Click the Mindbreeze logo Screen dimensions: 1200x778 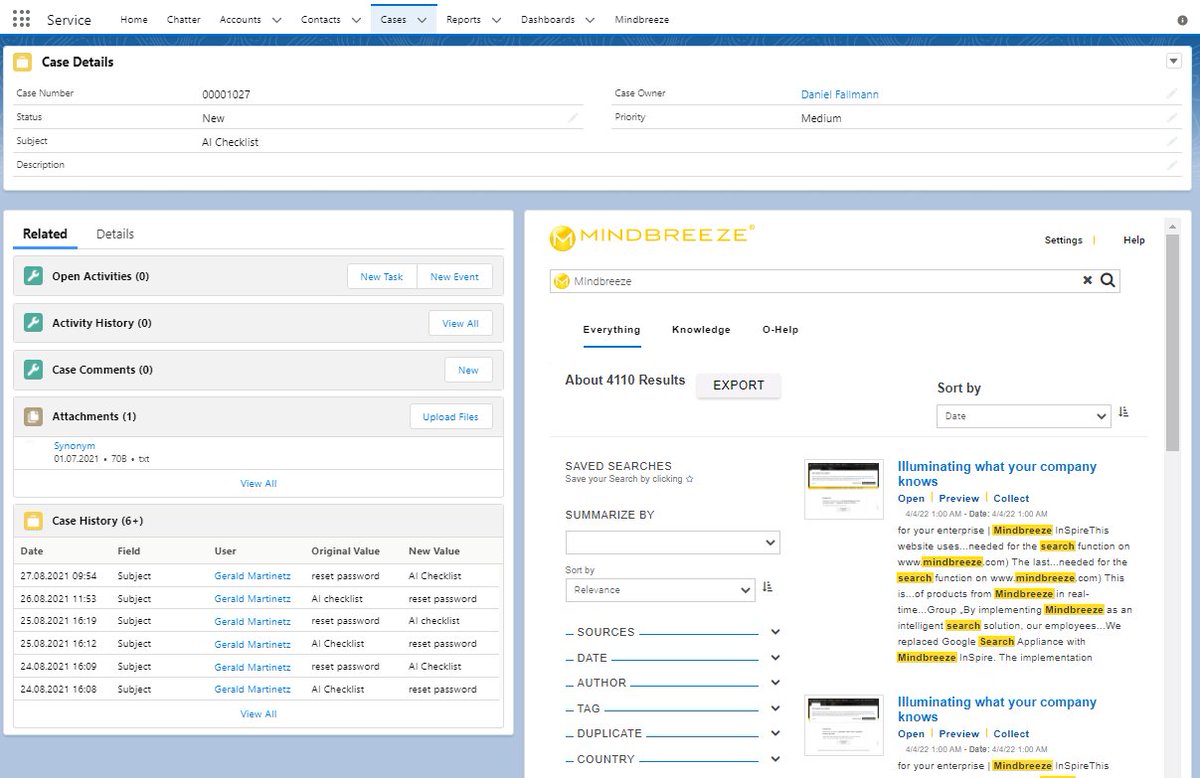click(x=652, y=237)
